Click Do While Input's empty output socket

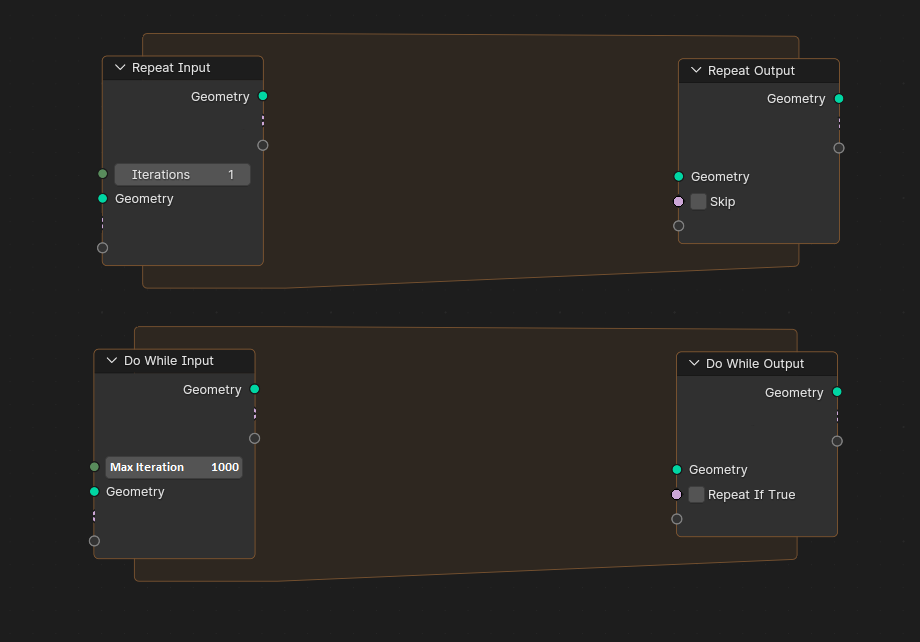[255, 438]
